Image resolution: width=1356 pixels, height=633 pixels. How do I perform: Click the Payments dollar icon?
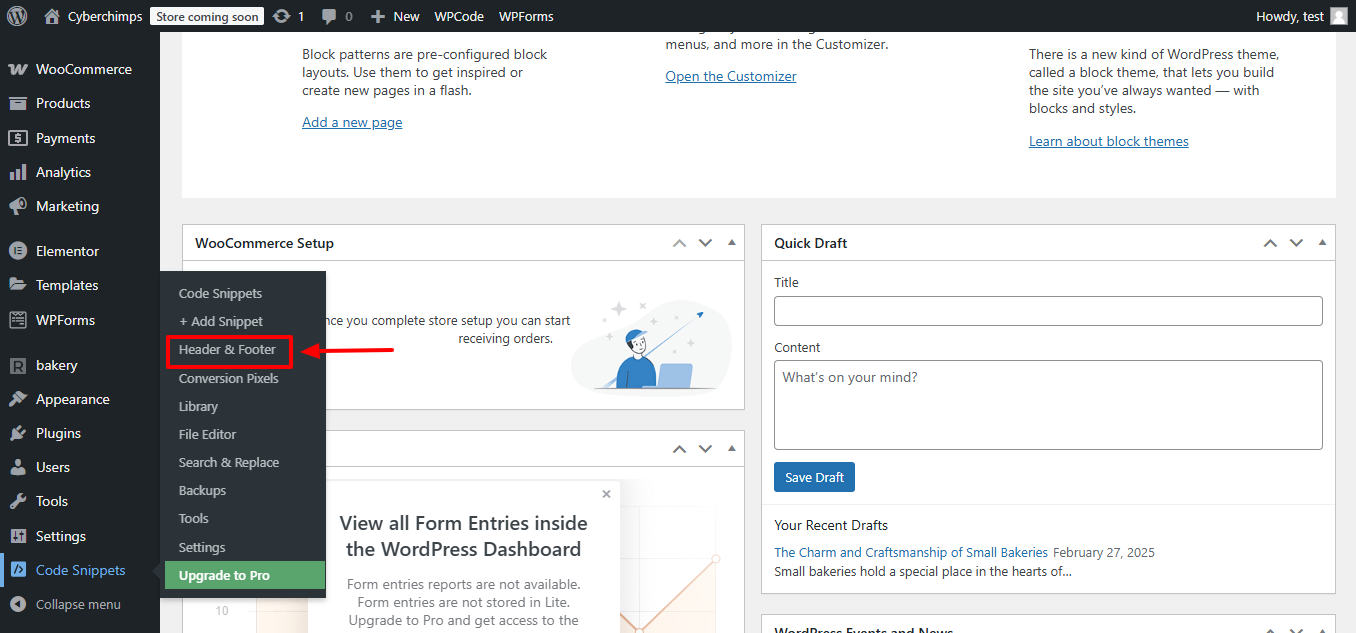coord(17,138)
